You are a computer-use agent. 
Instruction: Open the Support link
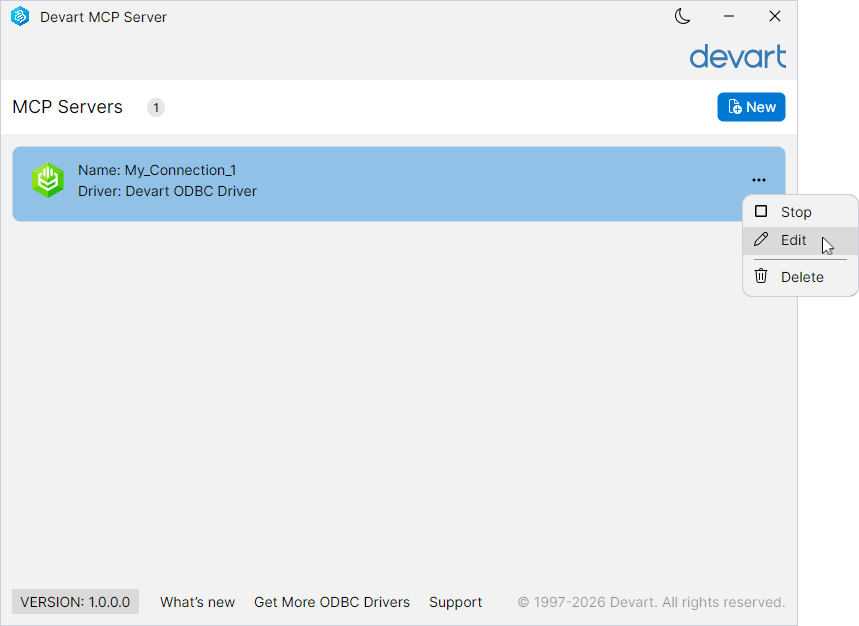coord(455,602)
